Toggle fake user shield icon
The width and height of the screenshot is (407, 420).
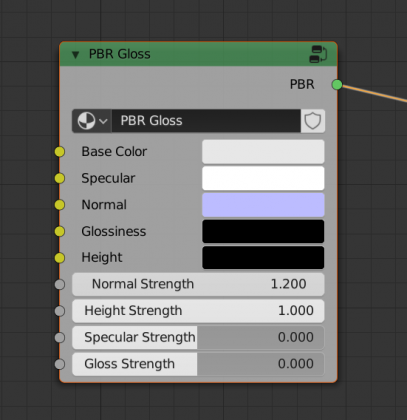[x=313, y=121]
